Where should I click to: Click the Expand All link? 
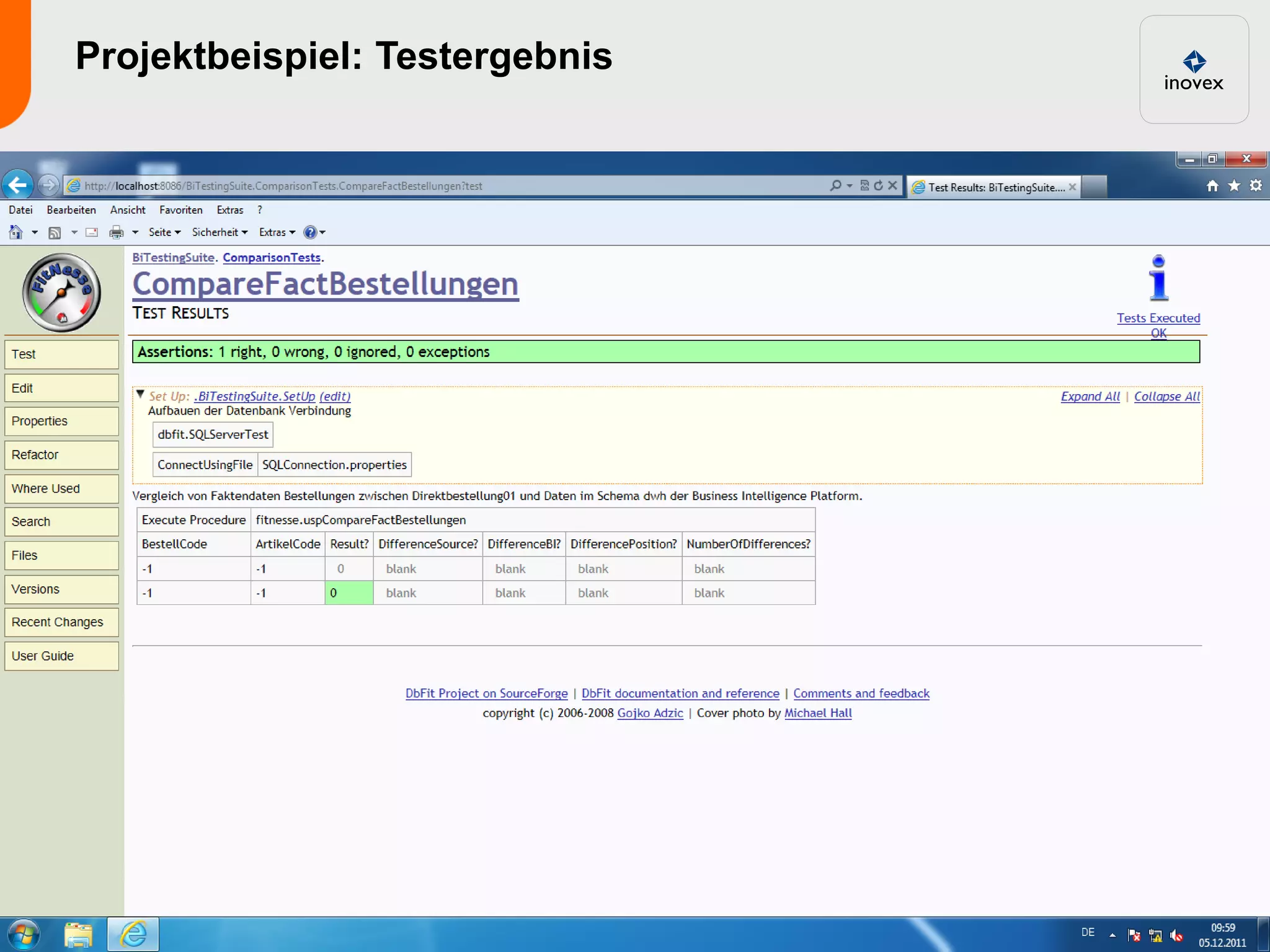coord(1090,396)
